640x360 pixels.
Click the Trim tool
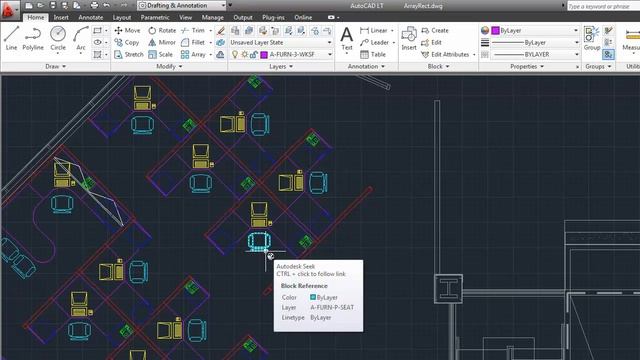pos(193,30)
